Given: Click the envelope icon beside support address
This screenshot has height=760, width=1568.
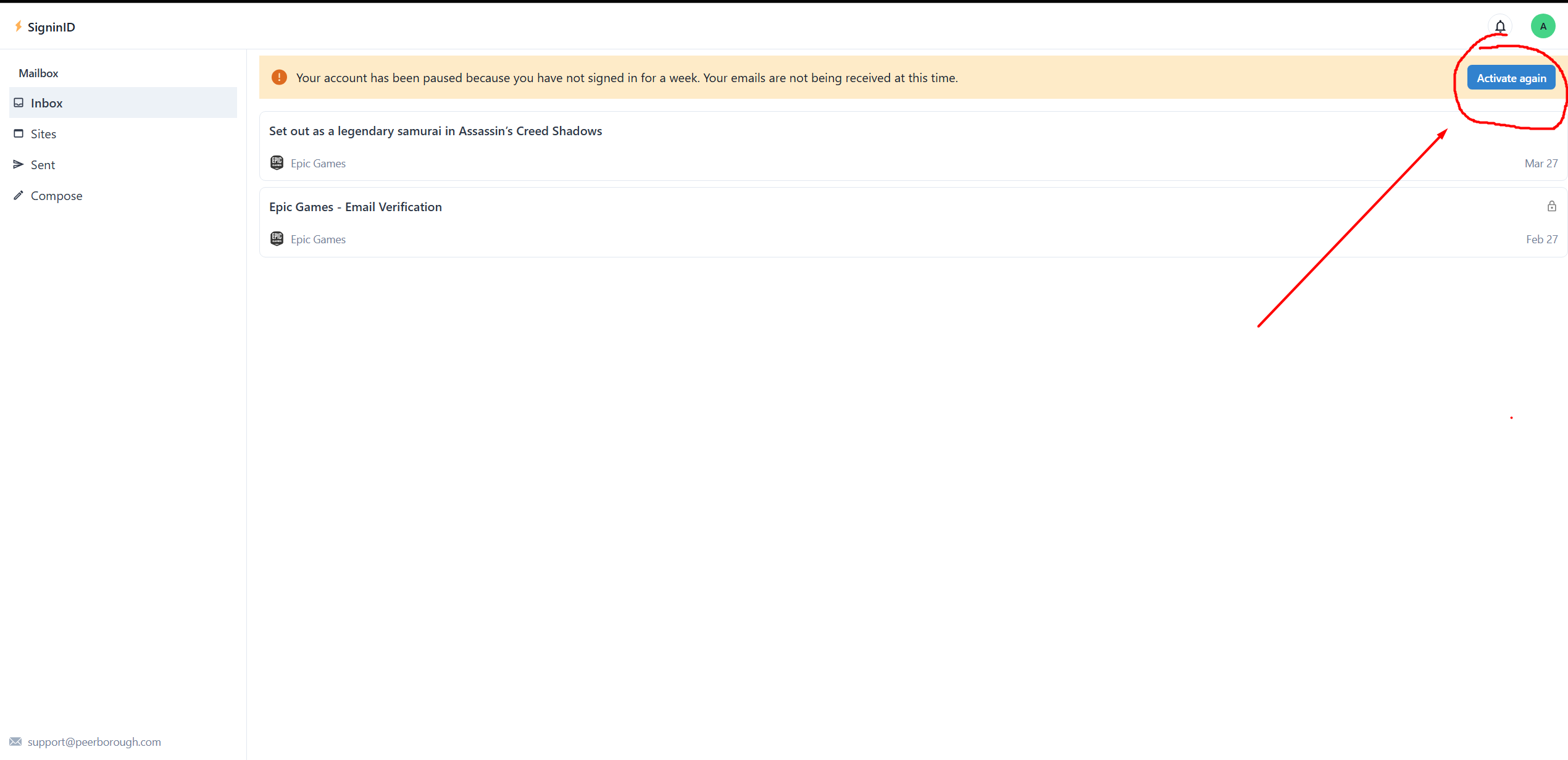Looking at the screenshot, I should (x=15, y=741).
